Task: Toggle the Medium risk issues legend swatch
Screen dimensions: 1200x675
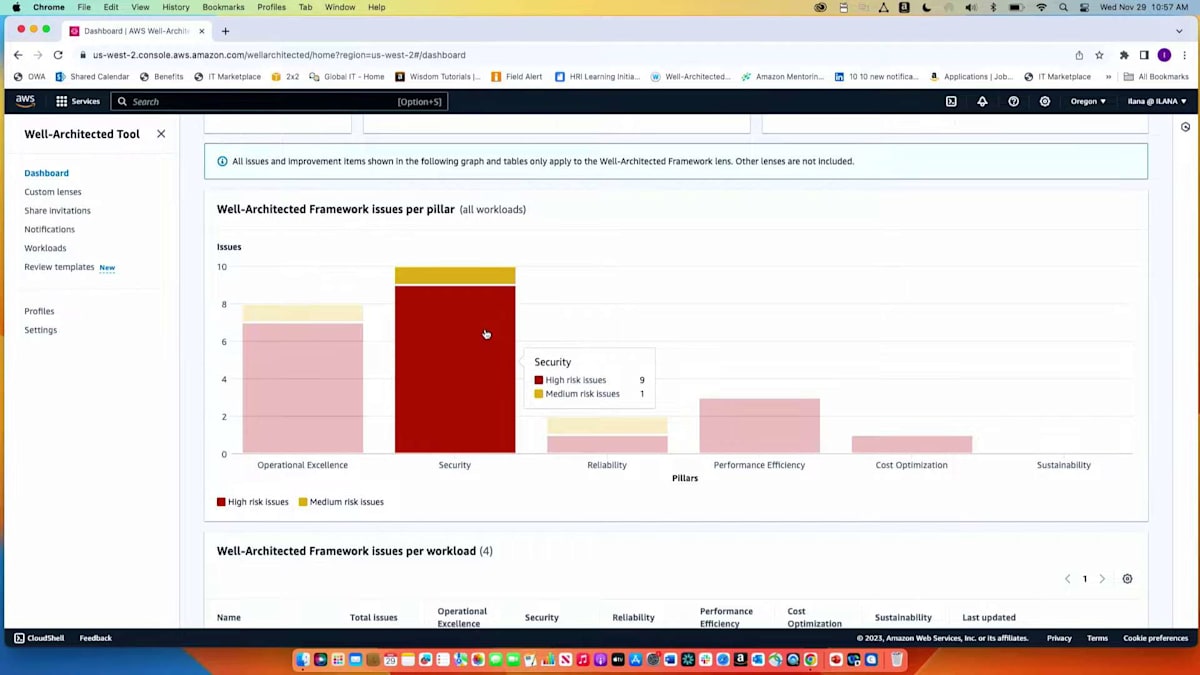Action: tap(303, 502)
